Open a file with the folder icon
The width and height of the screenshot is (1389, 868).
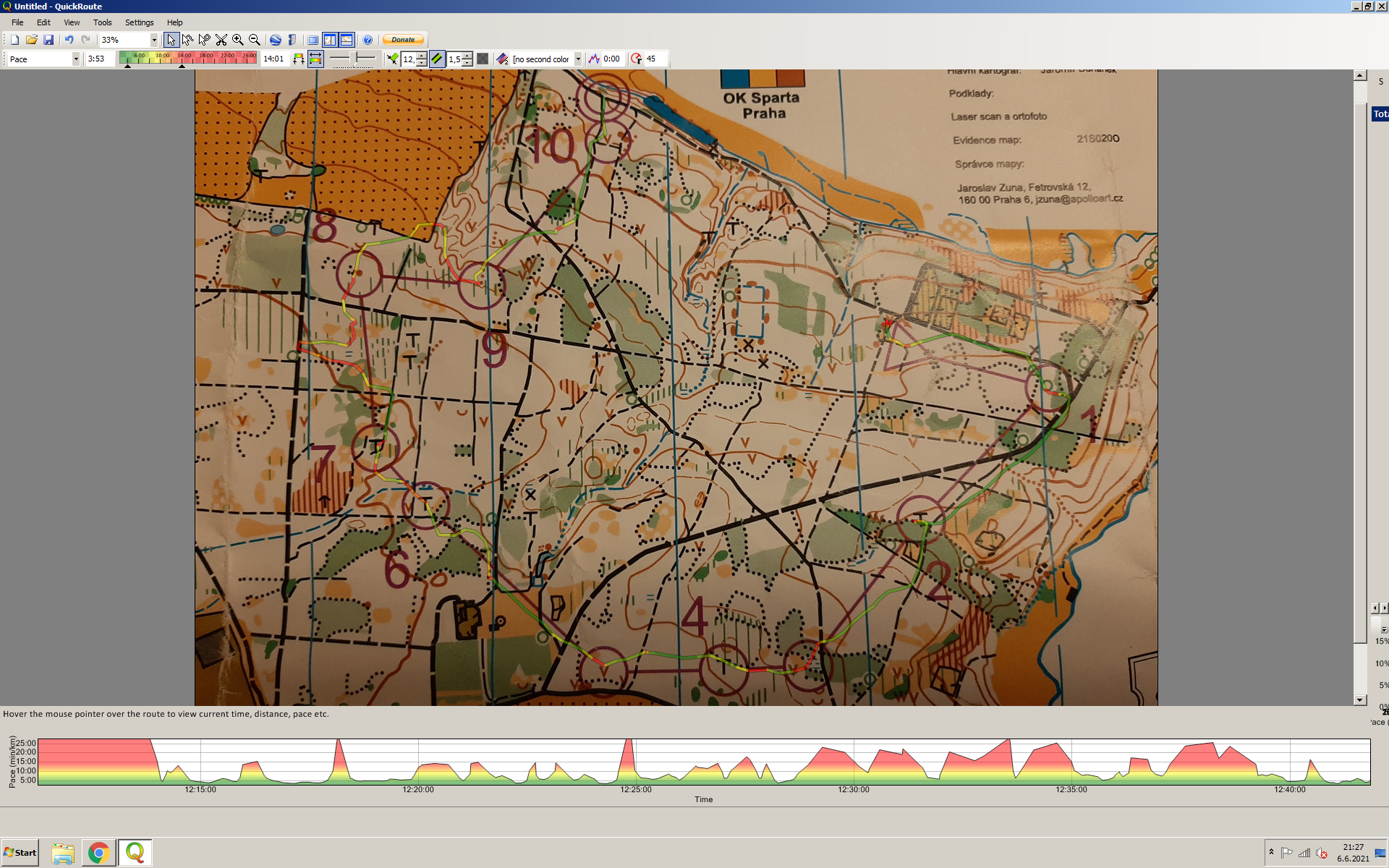(x=31, y=40)
